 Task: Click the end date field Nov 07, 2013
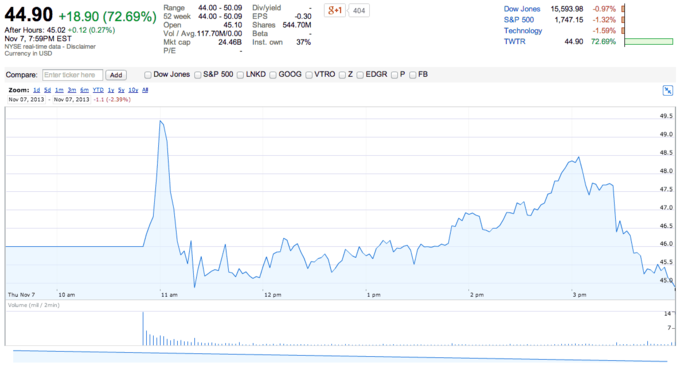[x=72, y=99]
